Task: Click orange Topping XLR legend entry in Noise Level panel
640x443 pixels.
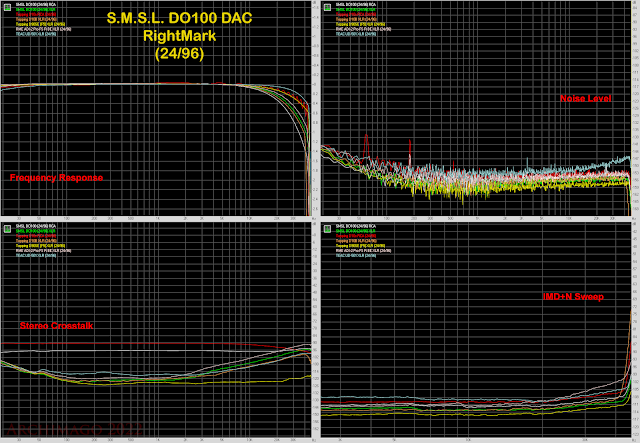Action: point(356,19)
